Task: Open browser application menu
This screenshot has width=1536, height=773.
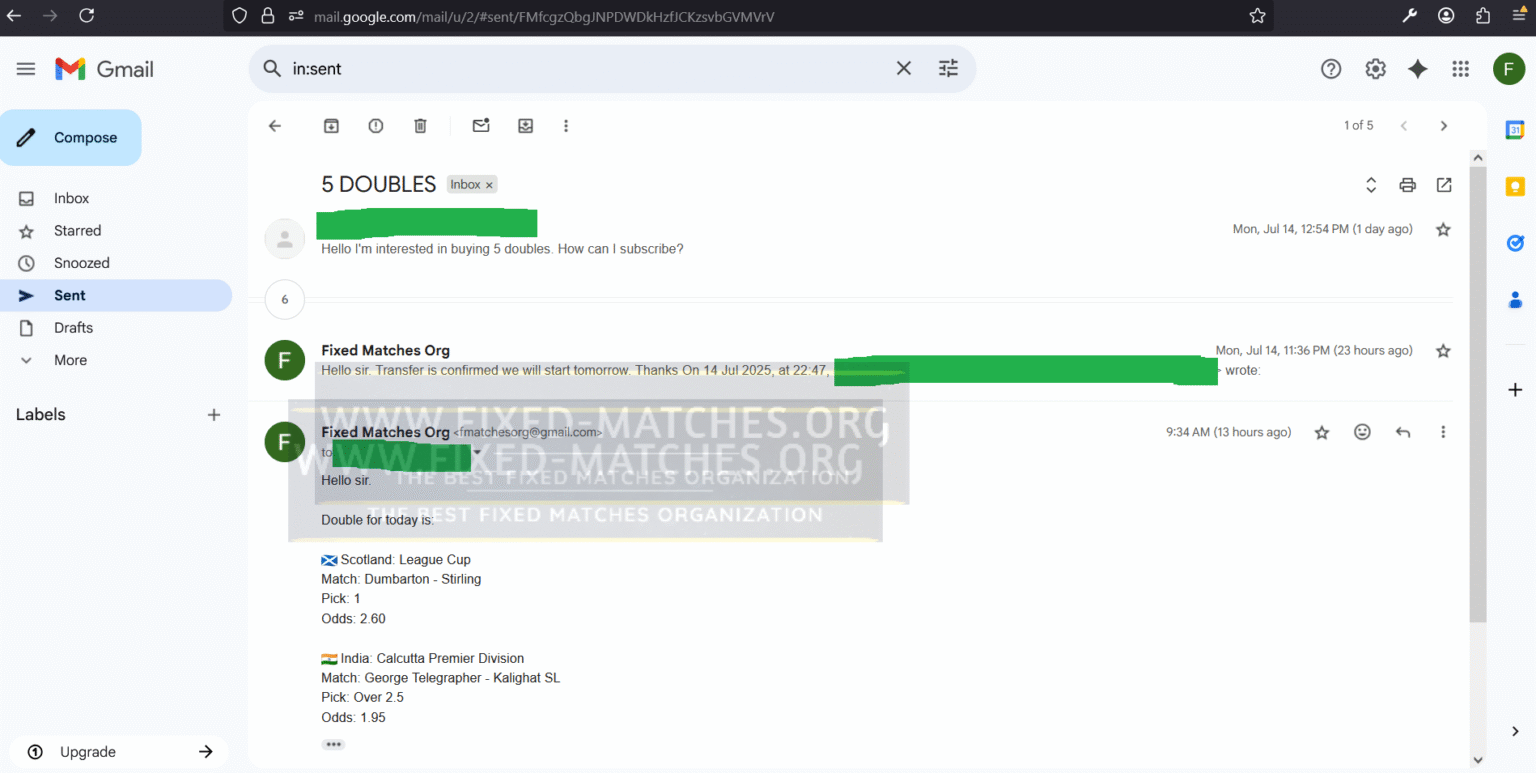Action: [1519, 15]
